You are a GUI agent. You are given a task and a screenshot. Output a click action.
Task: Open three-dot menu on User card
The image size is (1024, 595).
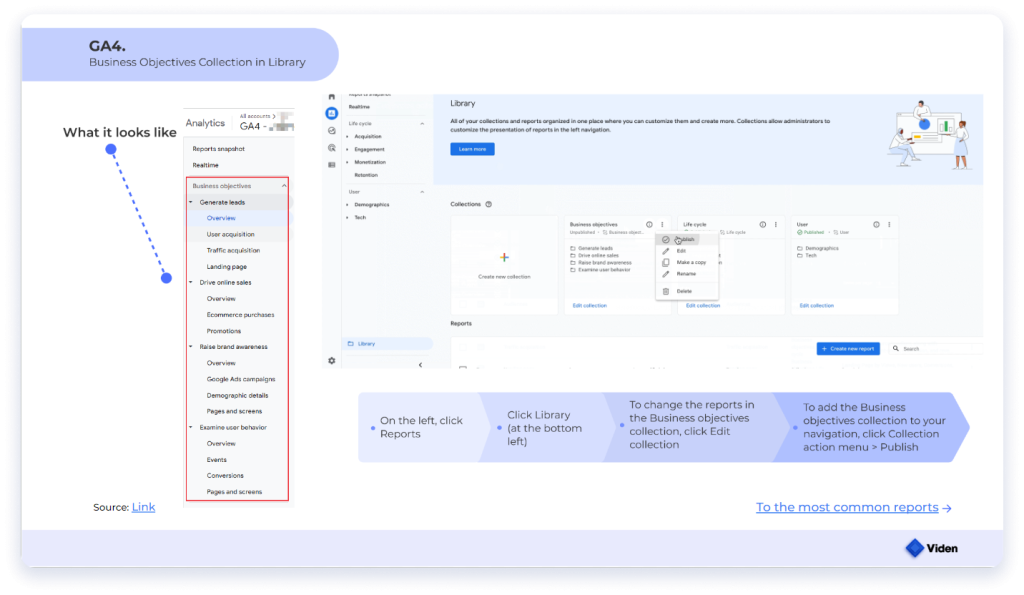[889, 225]
